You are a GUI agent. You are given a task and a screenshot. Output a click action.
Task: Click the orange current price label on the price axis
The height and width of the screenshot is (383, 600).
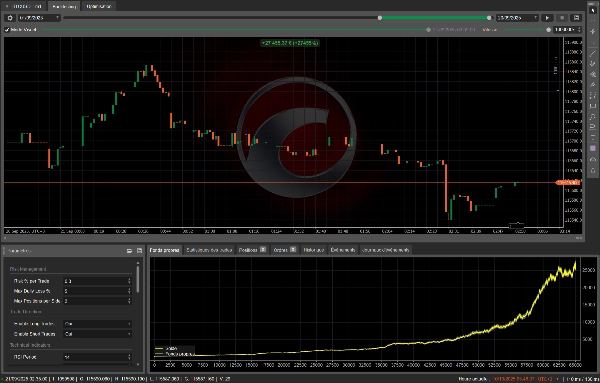[x=567, y=183]
